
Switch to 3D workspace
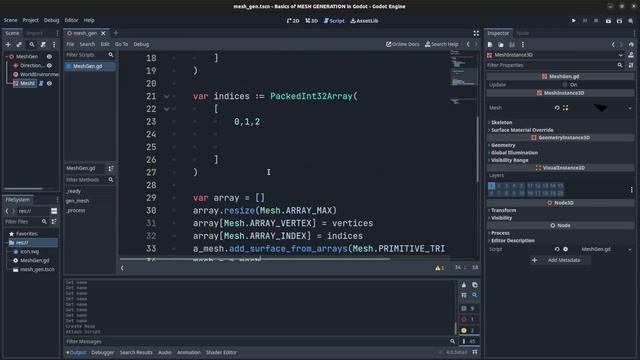point(311,20)
